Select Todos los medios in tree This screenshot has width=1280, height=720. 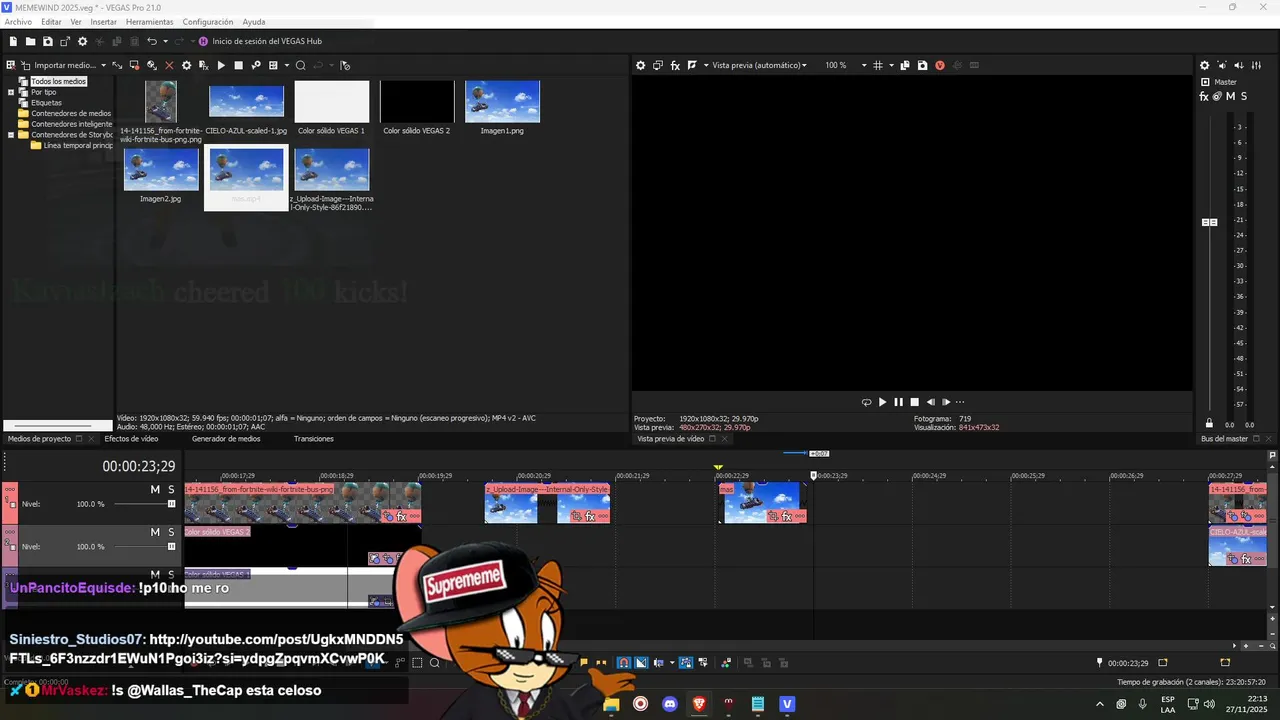point(58,81)
